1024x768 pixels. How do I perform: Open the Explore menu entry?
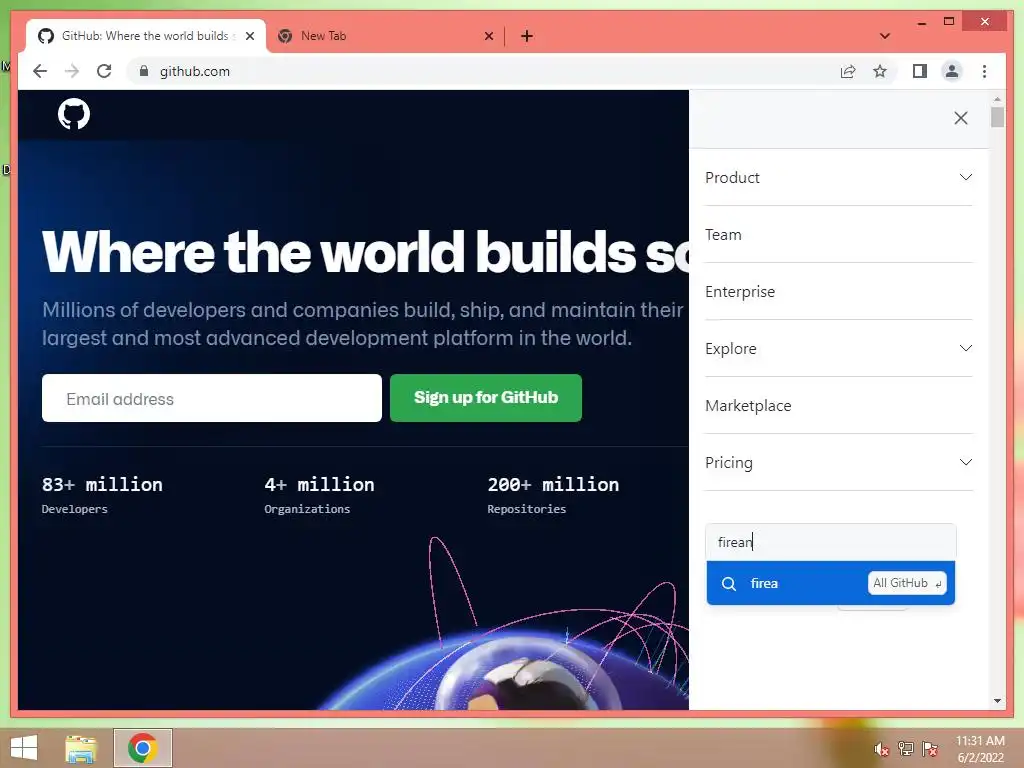[731, 349]
